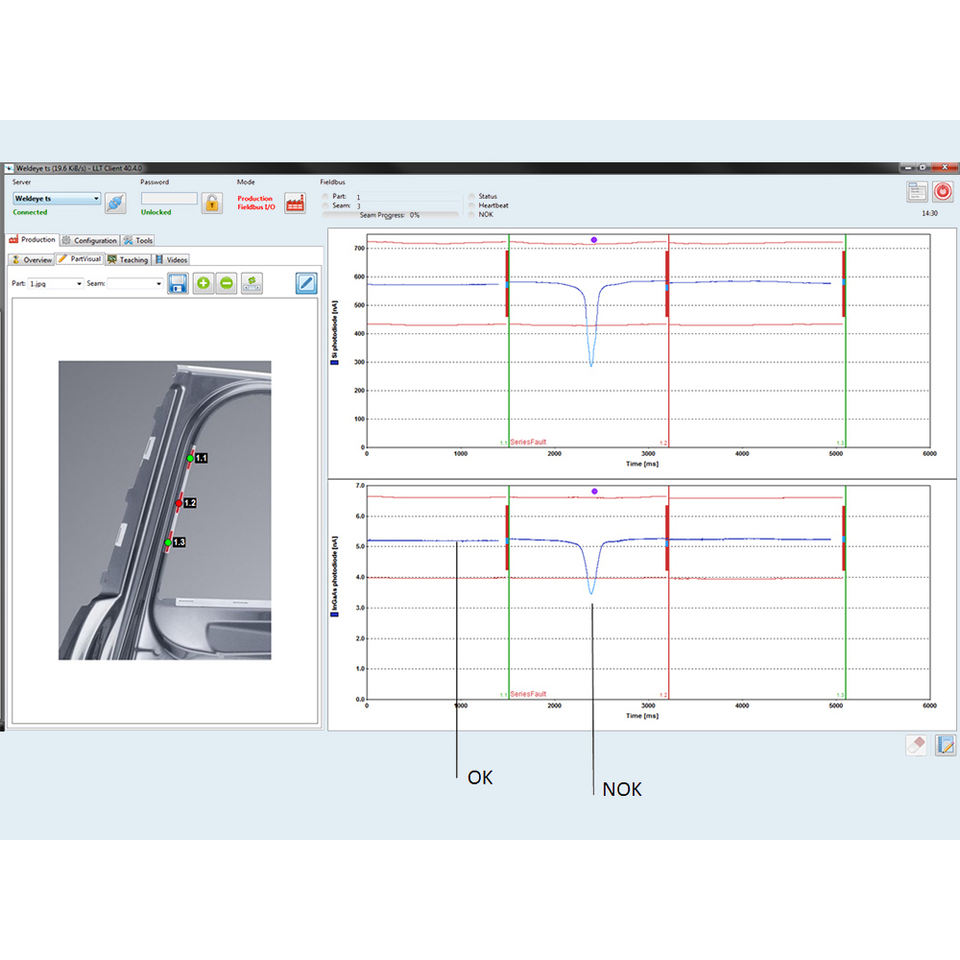
Task: Click the red power button icon
Action: (943, 193)
